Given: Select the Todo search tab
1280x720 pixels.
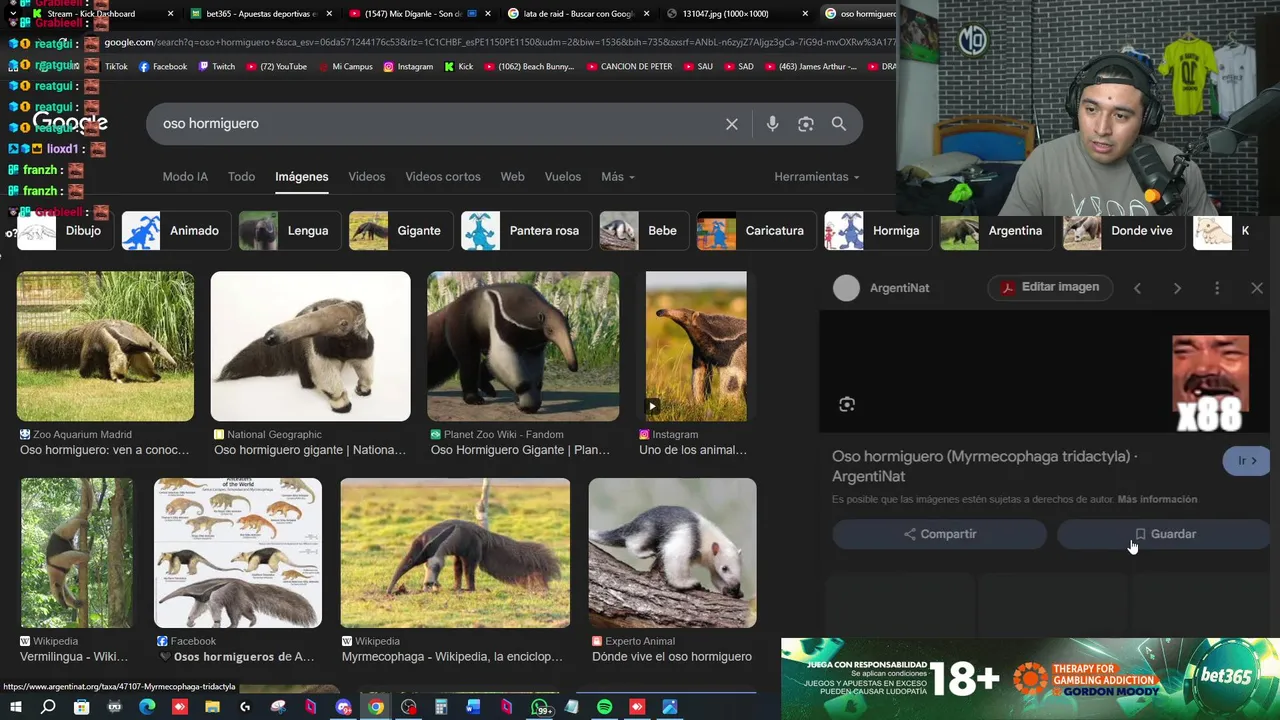Looking at the screenshot, I should click(241, 177).
